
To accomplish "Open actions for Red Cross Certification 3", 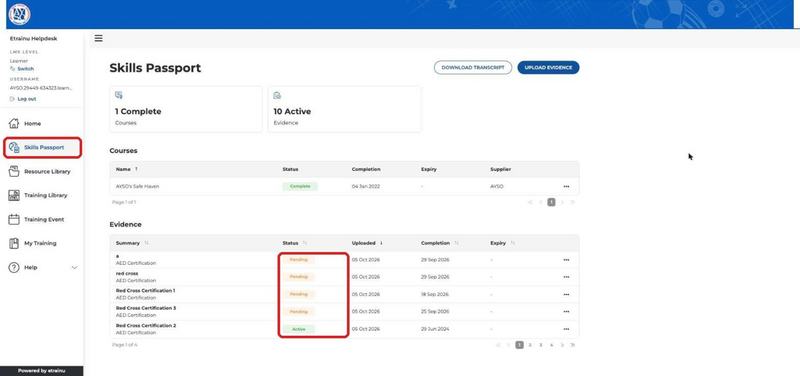I will (566, 312).
